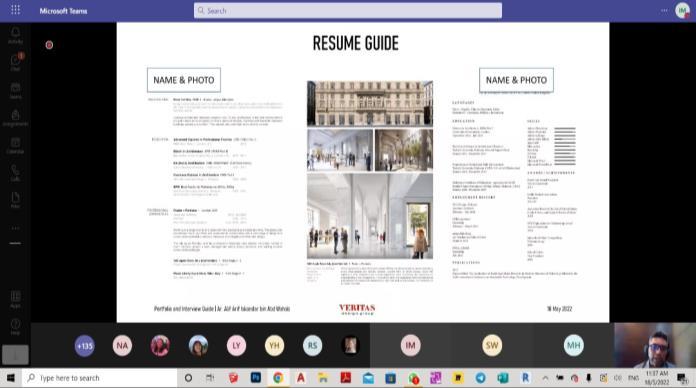
Task: Select participant IM avatar tile
Action: pyautogui.click(x=411, y=345)
